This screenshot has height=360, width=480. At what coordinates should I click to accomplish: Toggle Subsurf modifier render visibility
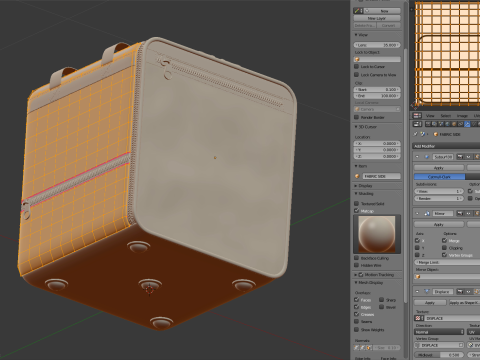click(x=460, y=157)
